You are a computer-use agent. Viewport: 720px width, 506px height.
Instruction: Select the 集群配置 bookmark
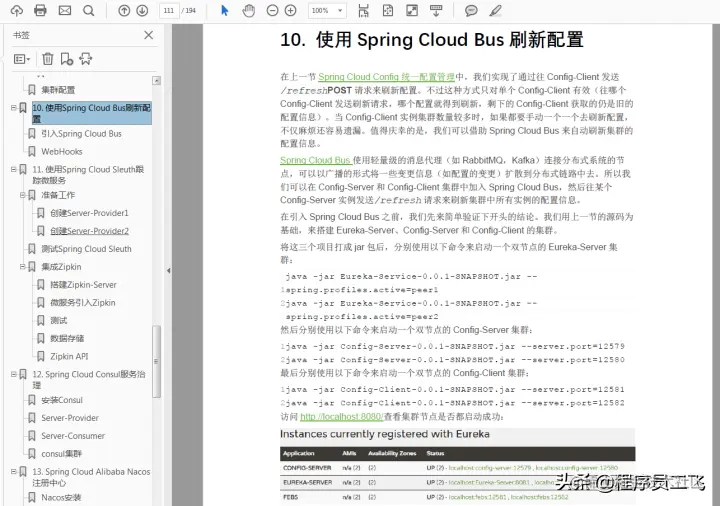pyautogui.click(x=58, y=90)
